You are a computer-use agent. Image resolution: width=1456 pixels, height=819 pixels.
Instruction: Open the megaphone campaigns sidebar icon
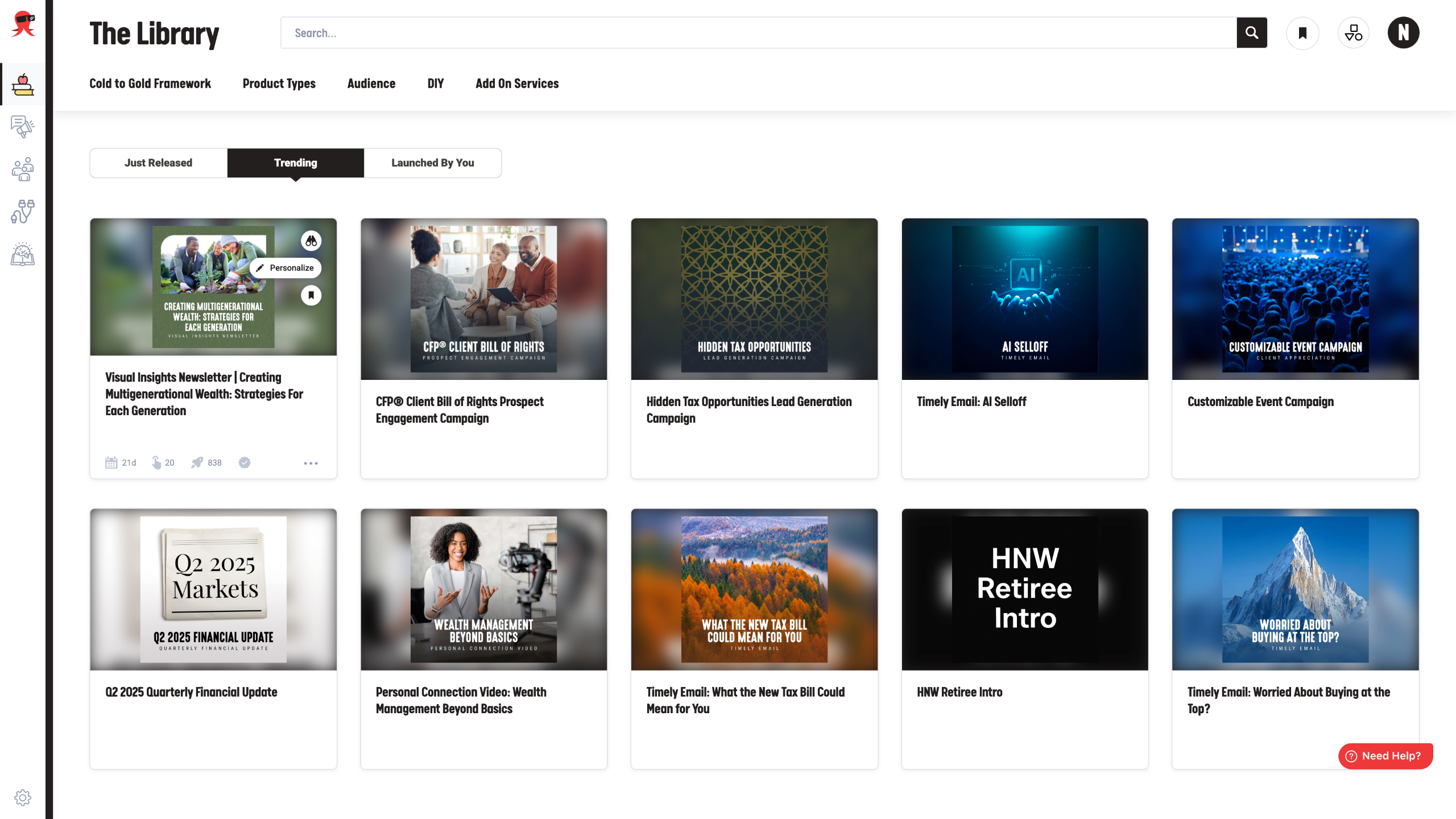[23, 126]
